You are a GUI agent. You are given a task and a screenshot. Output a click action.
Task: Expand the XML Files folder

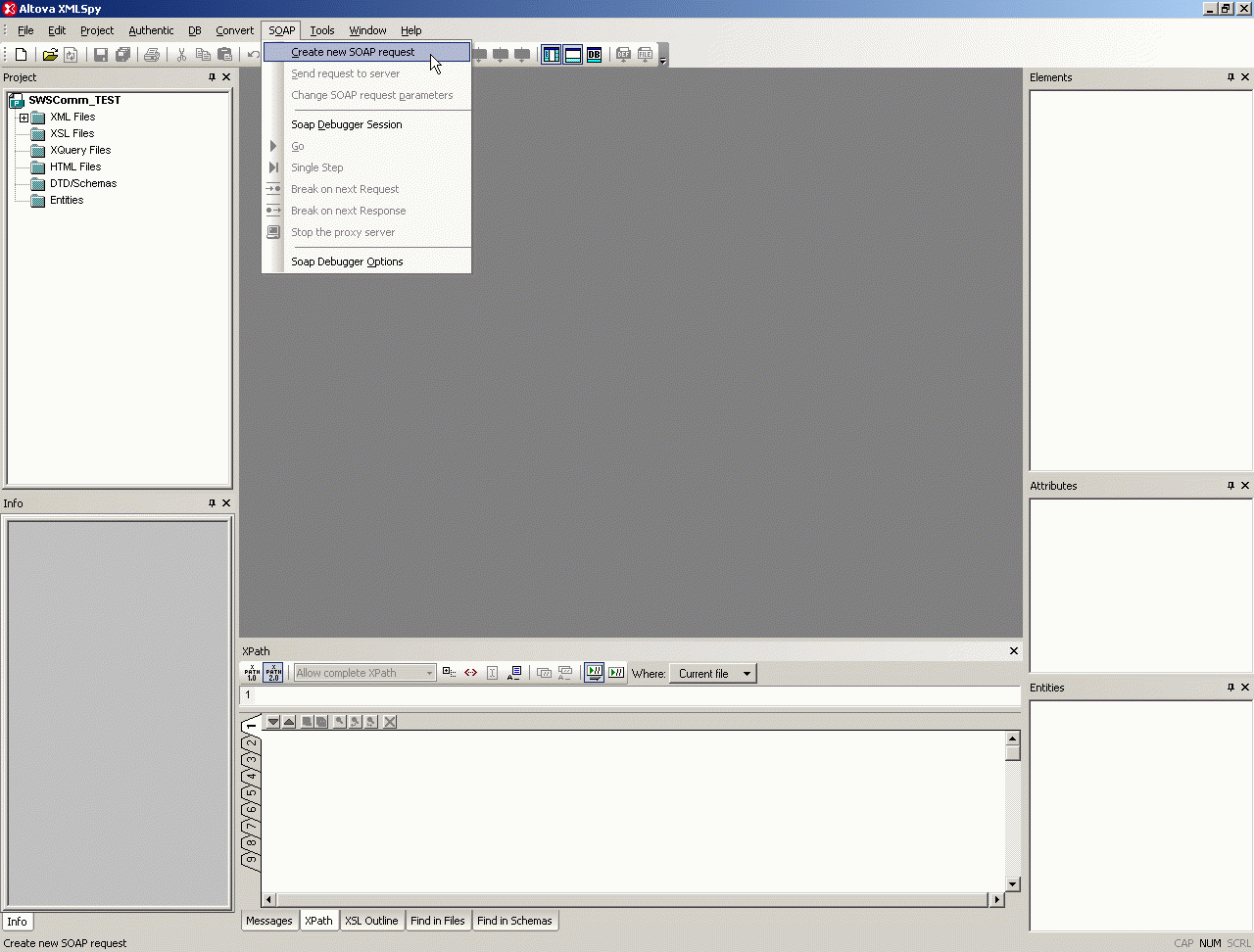[x=24, y=118]
